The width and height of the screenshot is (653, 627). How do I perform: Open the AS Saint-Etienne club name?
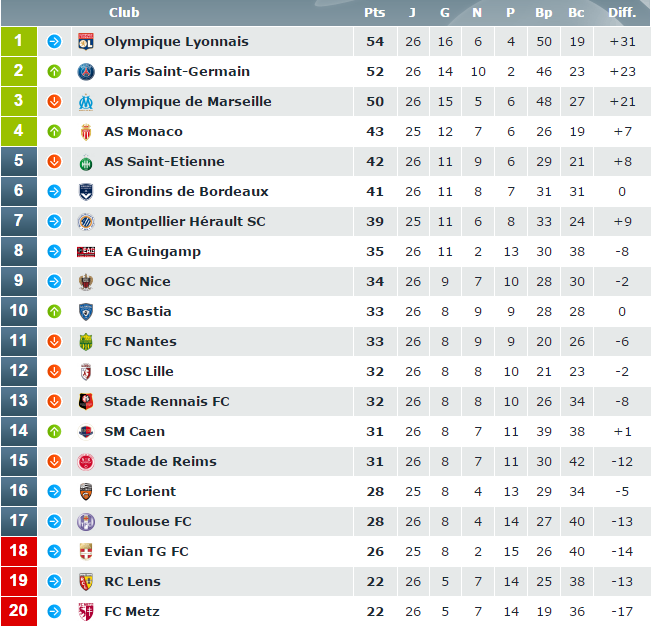pyautogui.click(x=164, y=162)
